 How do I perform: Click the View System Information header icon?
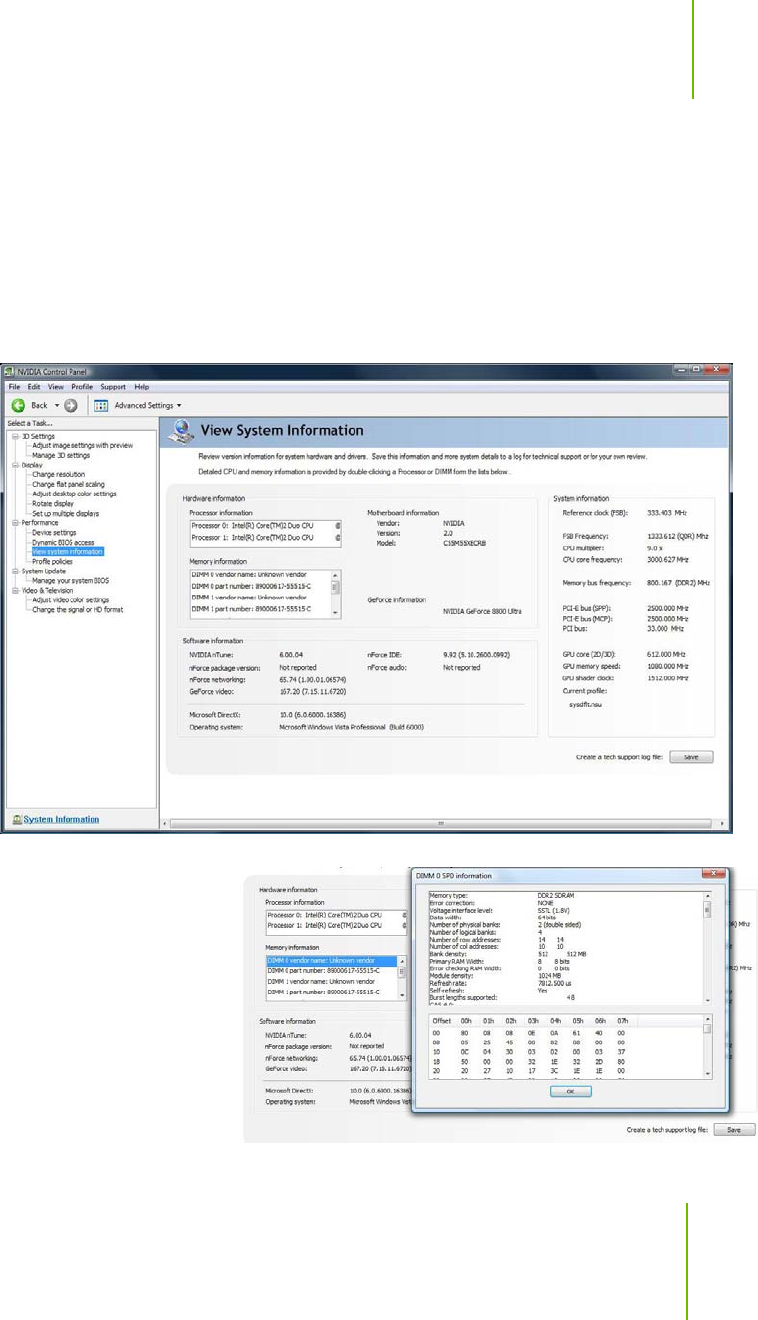point(182,431)
